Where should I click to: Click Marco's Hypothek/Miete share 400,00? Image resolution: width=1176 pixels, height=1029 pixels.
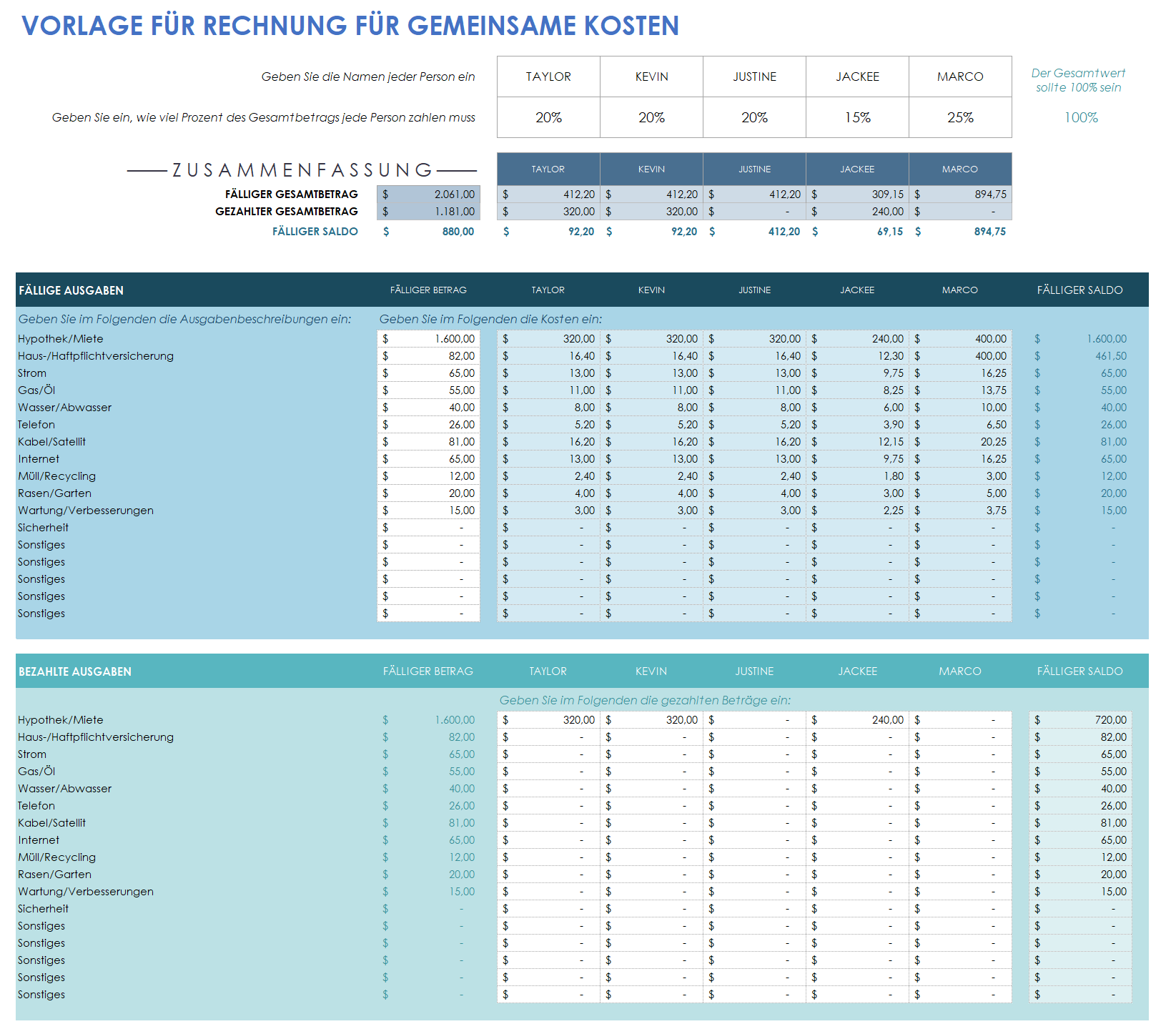pyautogui.click(x=960, y=339)
